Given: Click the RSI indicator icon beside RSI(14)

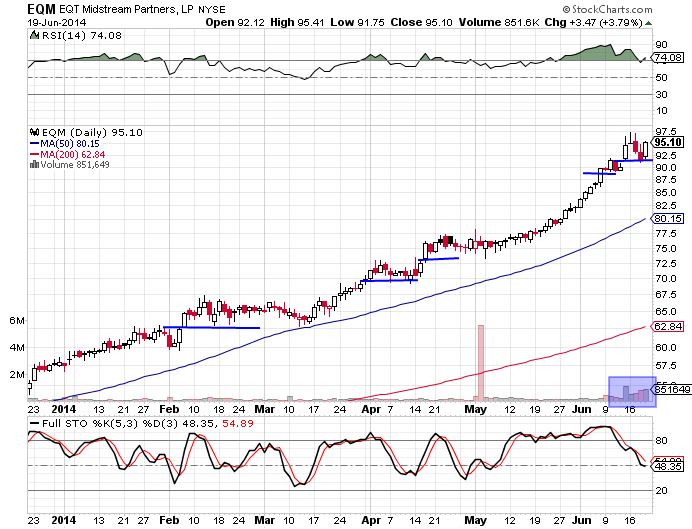Looking at the screenshot, I should 34,35.
